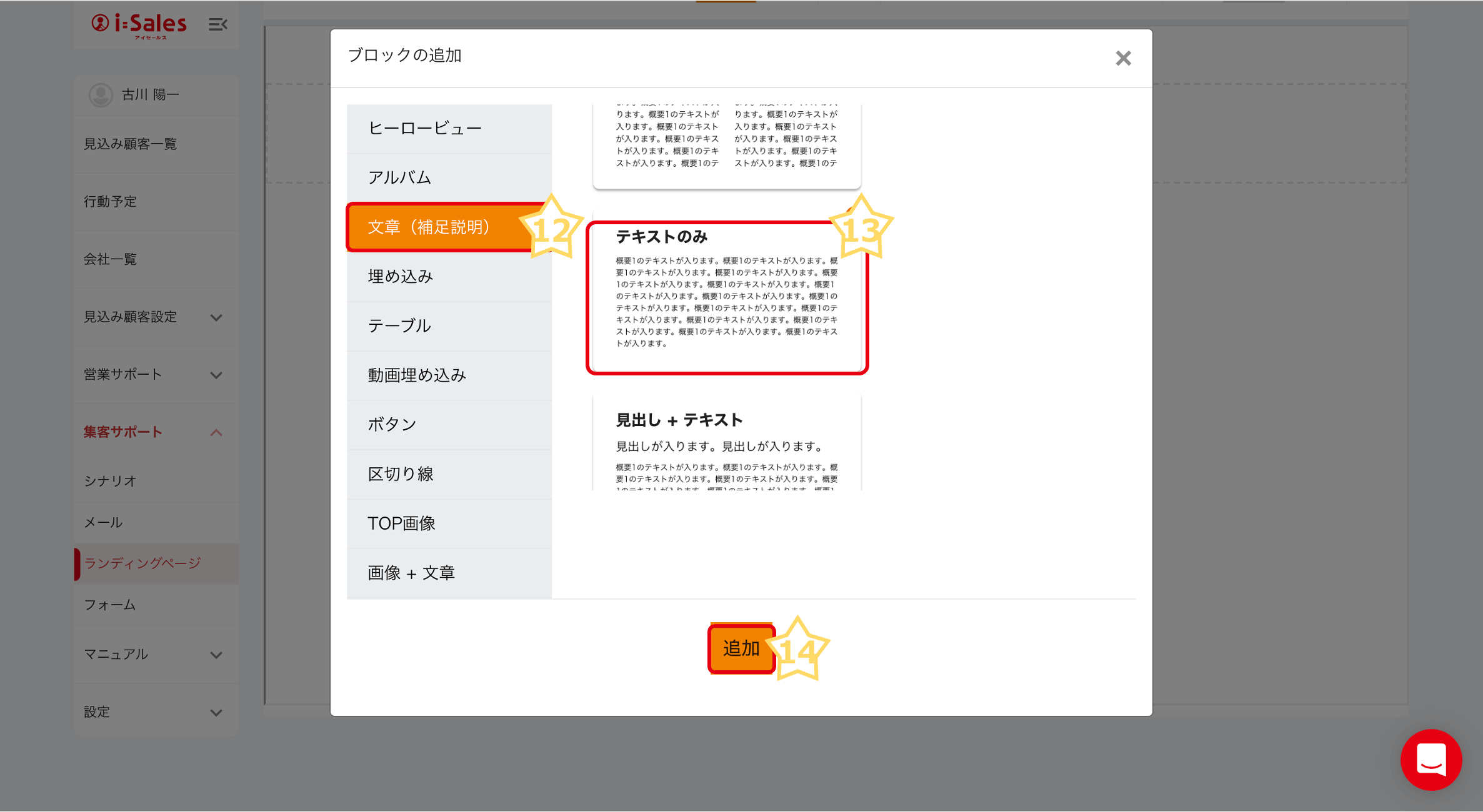Viewport: 1483px width, 812px height.
Task: Open the 見込み顧客一覧 sidebar item
Action: (x=130, y=144)
